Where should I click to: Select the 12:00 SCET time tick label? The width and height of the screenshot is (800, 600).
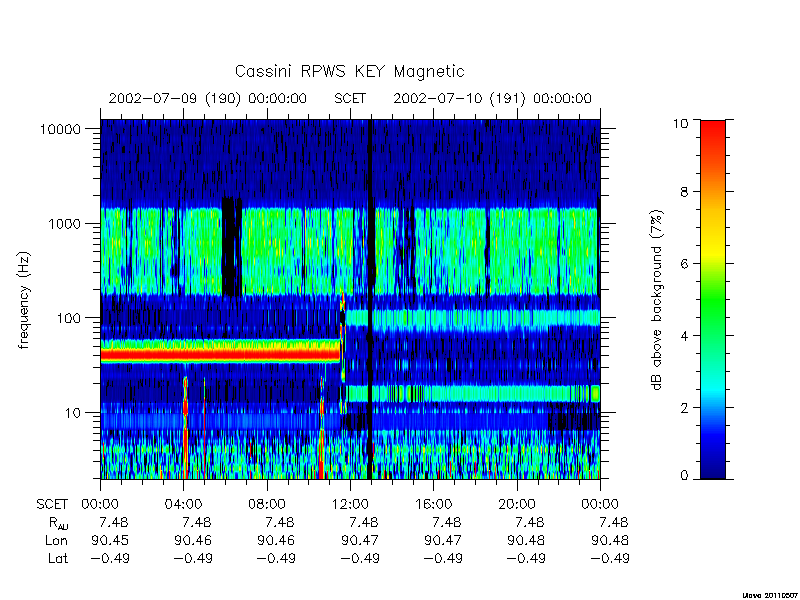(350, 504)
